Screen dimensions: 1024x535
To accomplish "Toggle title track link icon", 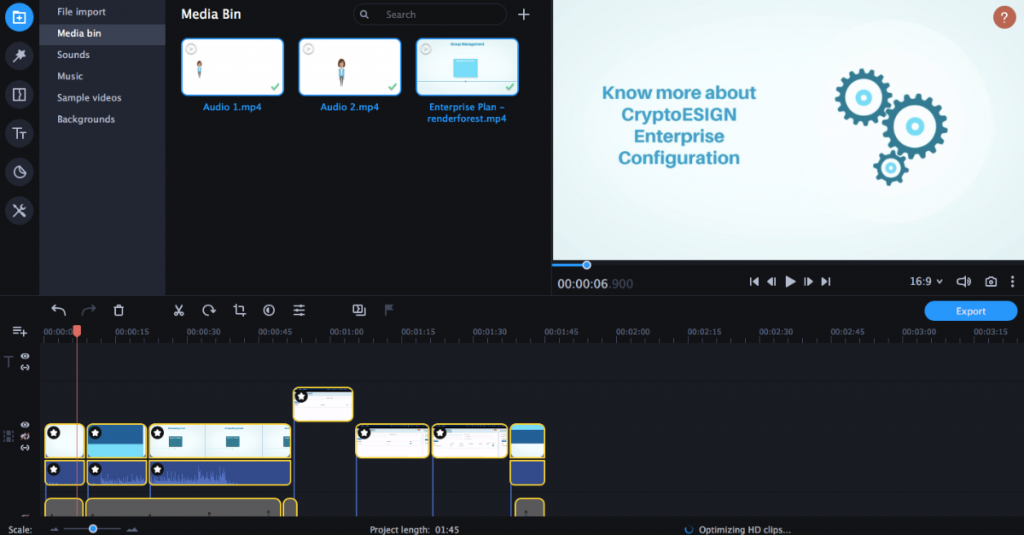I will pyautogui.click(x=25, y=368).
